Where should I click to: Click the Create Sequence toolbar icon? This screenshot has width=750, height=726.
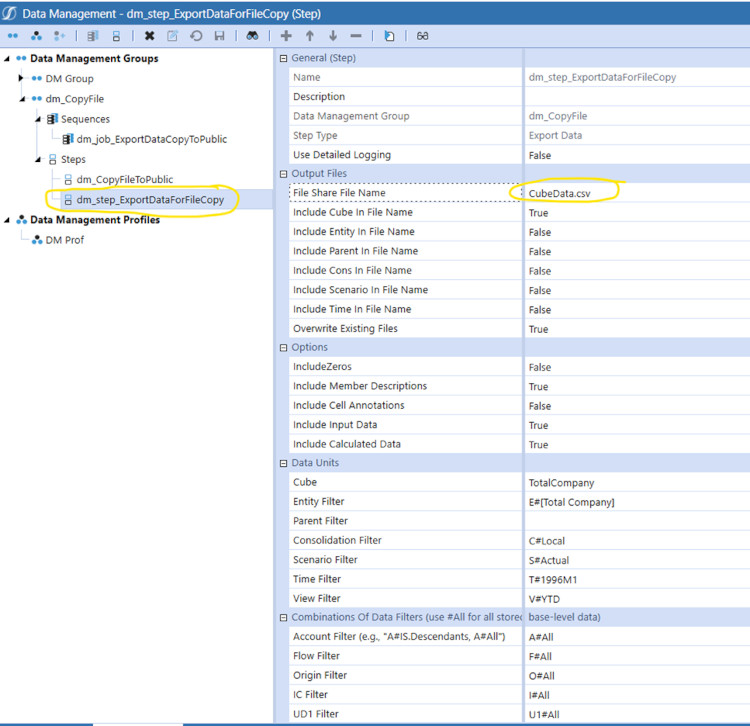(93, 36)
